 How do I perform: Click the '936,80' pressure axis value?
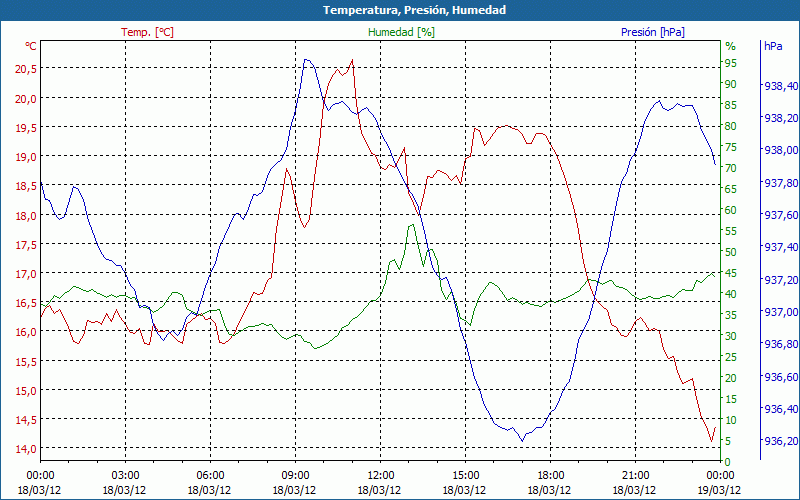click(x=781, y=344)
